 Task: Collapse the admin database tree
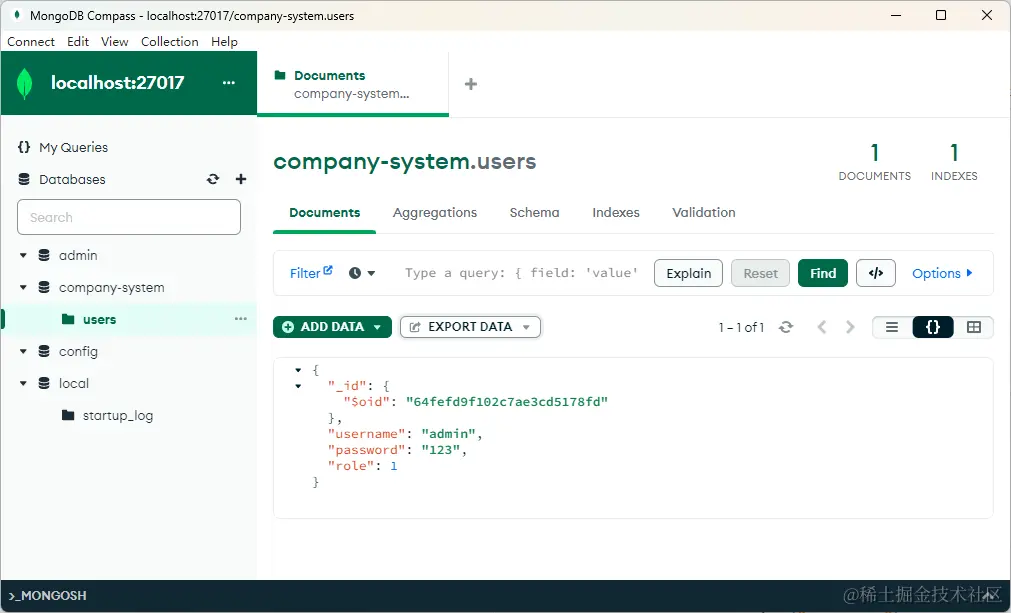[x=23, y=255]
